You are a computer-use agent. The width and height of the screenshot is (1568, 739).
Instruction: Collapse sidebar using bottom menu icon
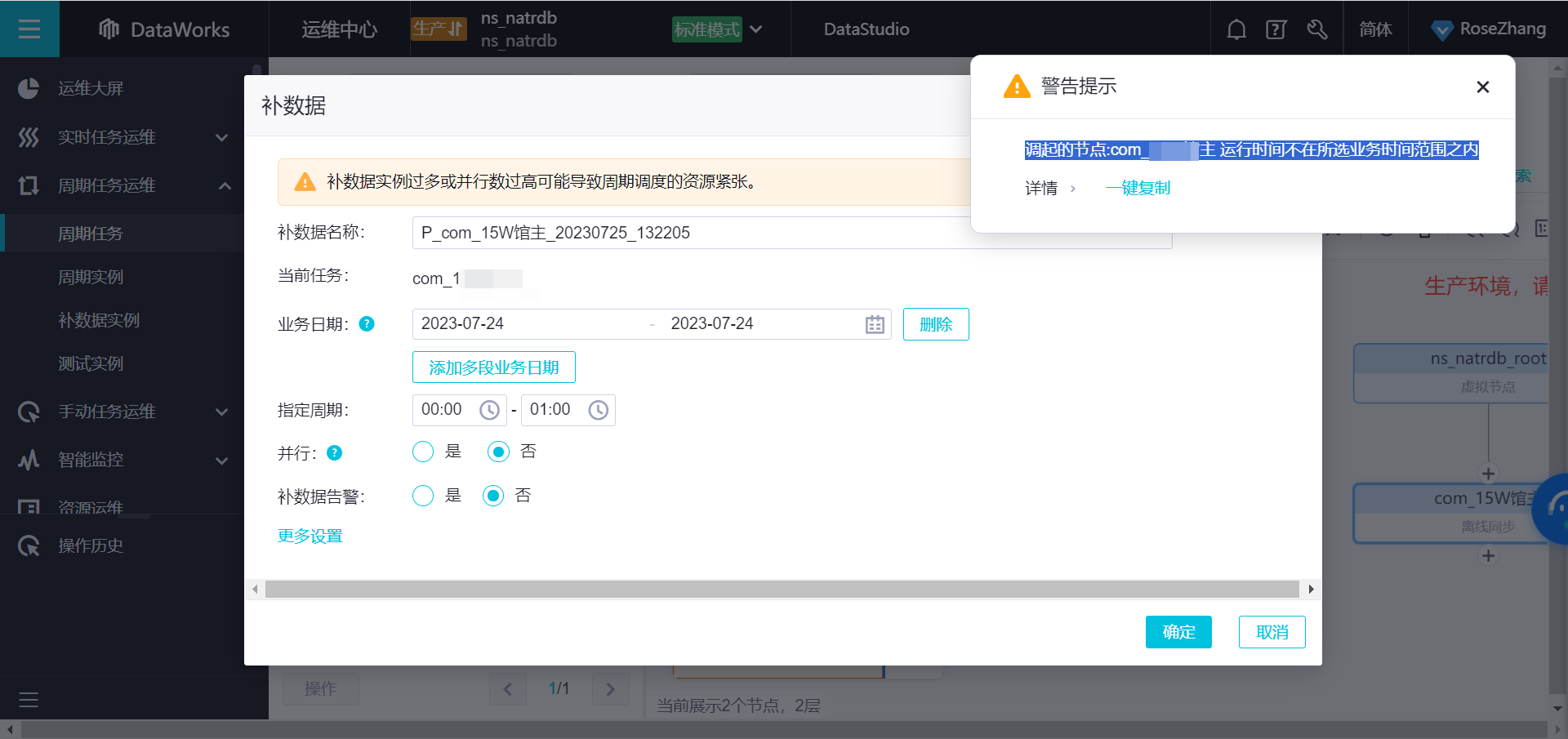(29, 700)
